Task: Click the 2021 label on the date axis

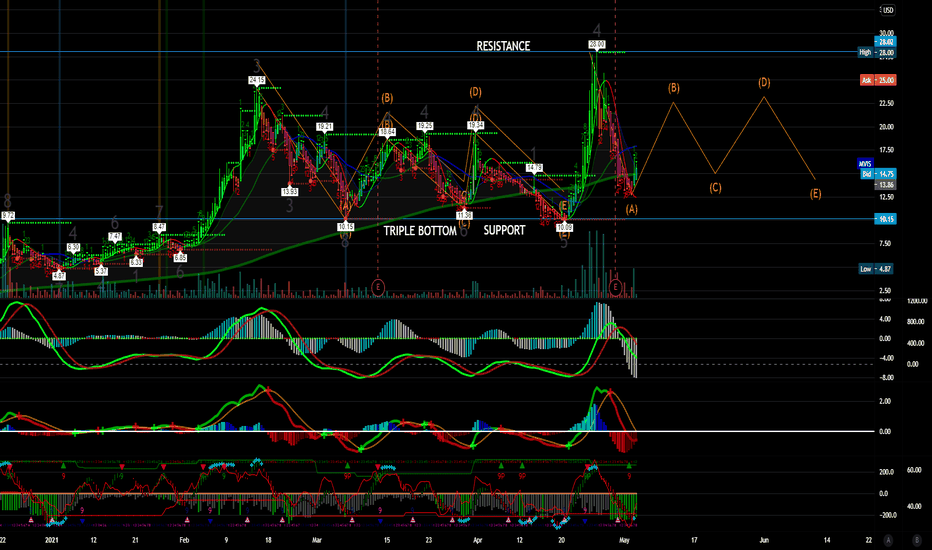Action: (x=52, y=540)
